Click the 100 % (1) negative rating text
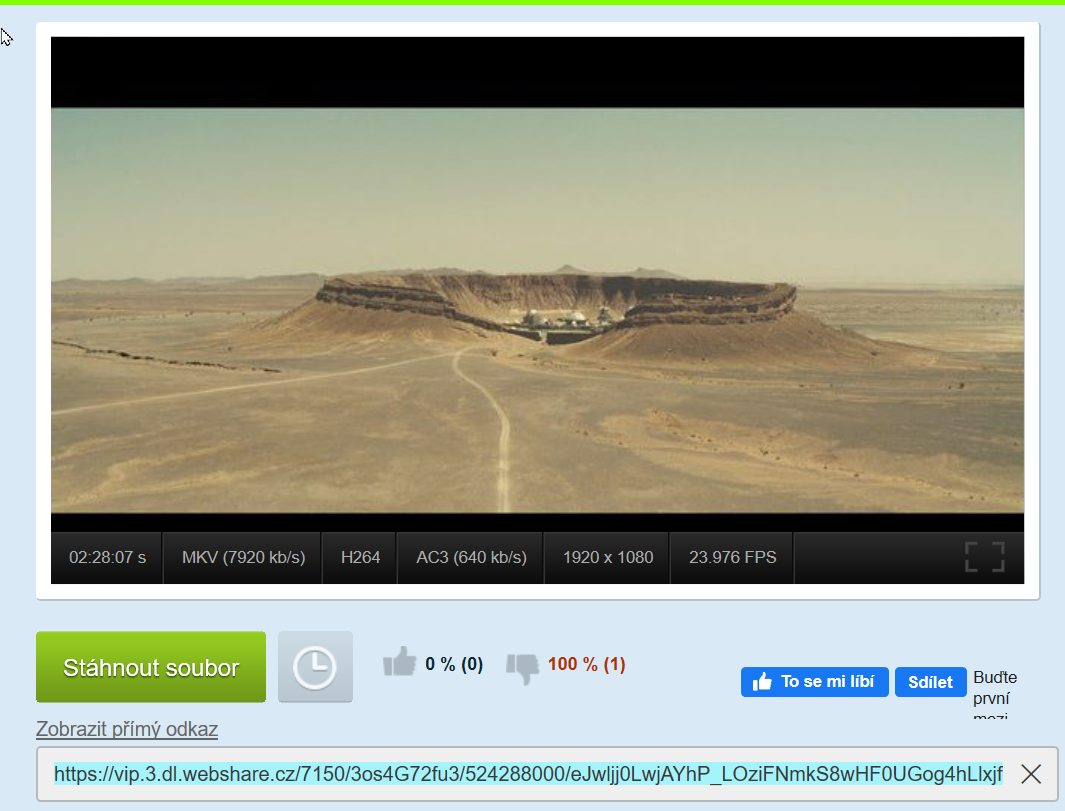The height and width of the screenshot is (811, 1065). (x=586, y=664)
